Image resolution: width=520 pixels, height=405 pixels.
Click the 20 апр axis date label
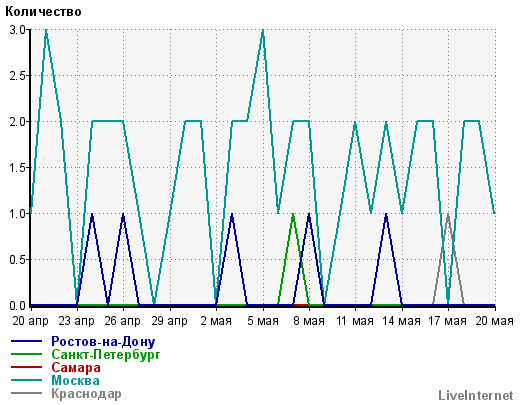(x=30, y=321)
